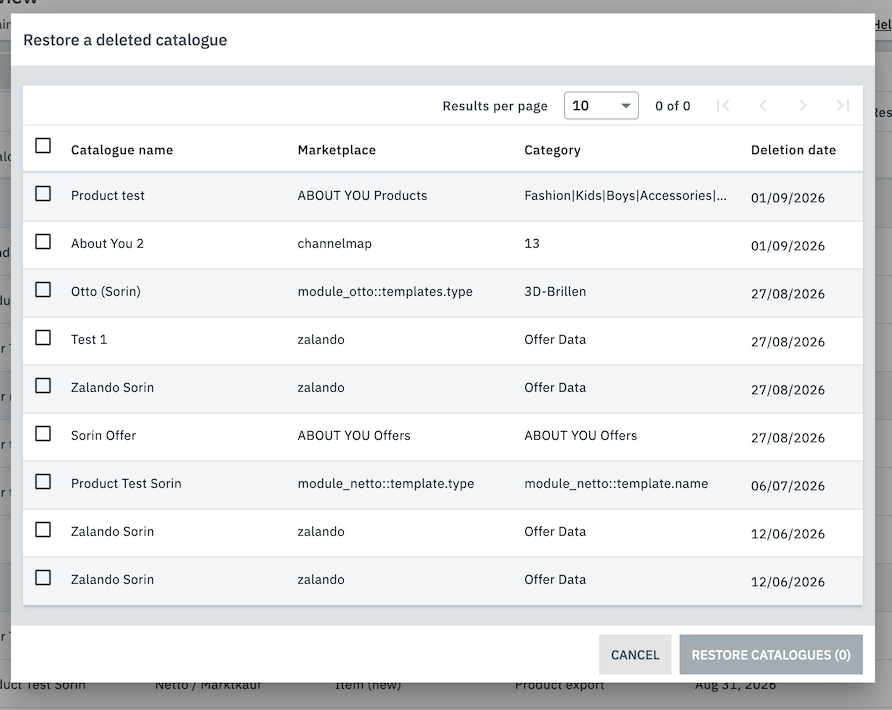The width and height of the screenshot is (892, 710).
Task: Click the 'Restore a deleted catalogue' title
Action: pyautogui.click(x=125, y=40)
